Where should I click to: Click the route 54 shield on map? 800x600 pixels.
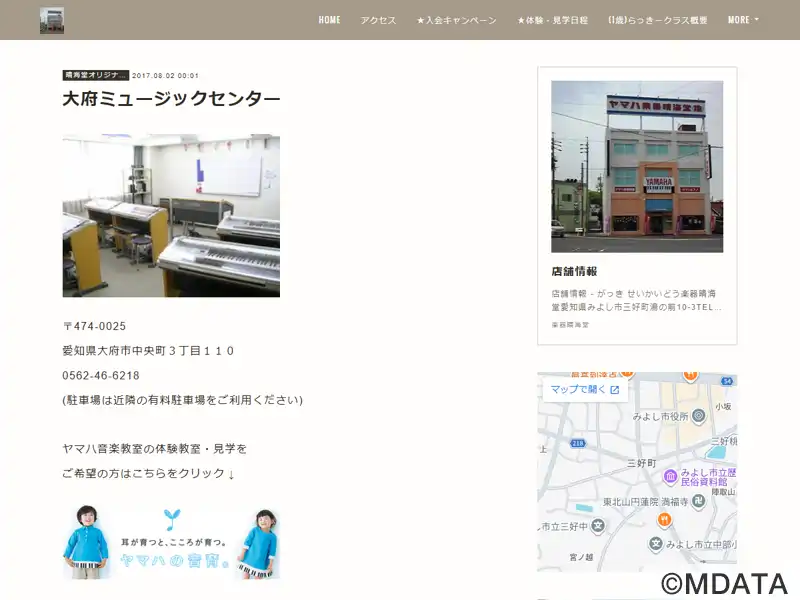(x=728, y=381)
